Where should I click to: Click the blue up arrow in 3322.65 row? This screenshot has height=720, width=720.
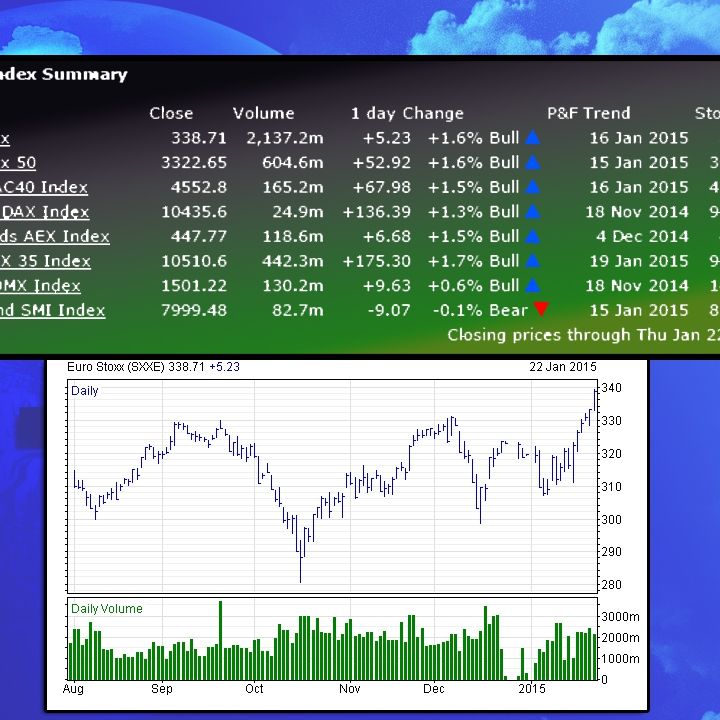coord(533,163)
